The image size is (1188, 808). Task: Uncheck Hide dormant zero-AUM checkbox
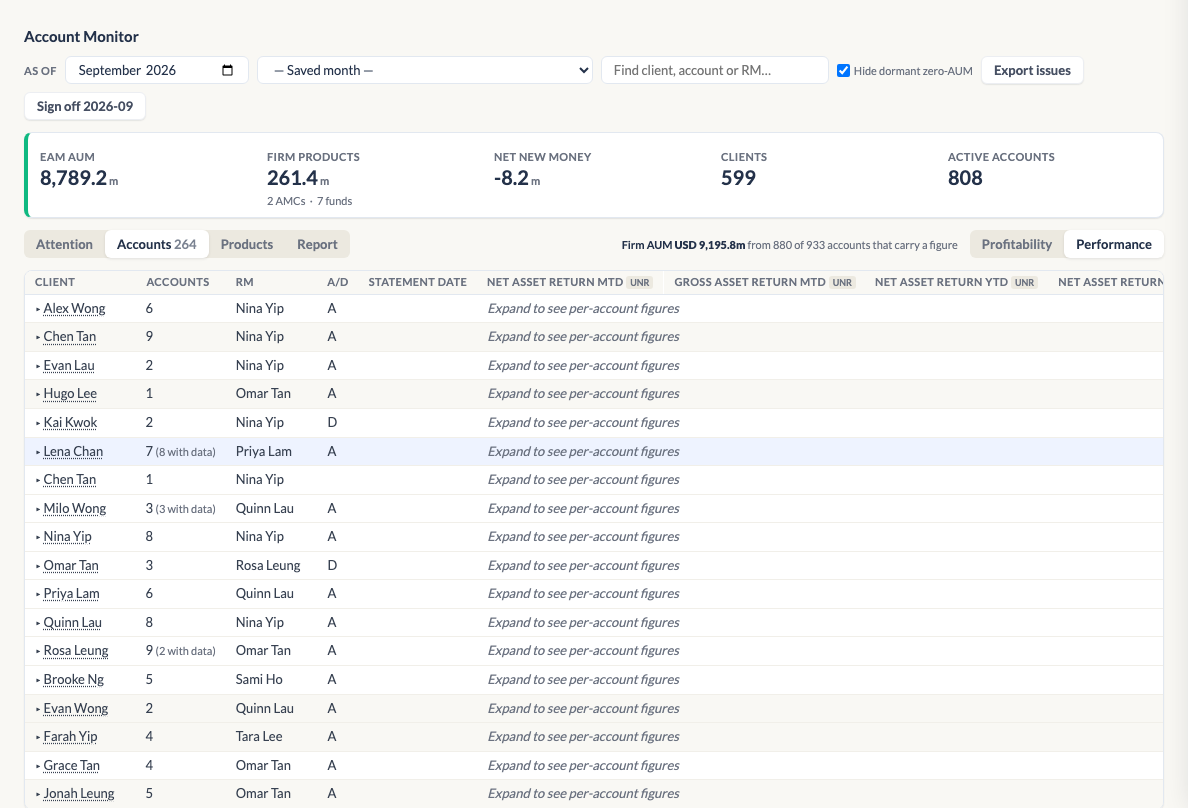click(843, 70)
